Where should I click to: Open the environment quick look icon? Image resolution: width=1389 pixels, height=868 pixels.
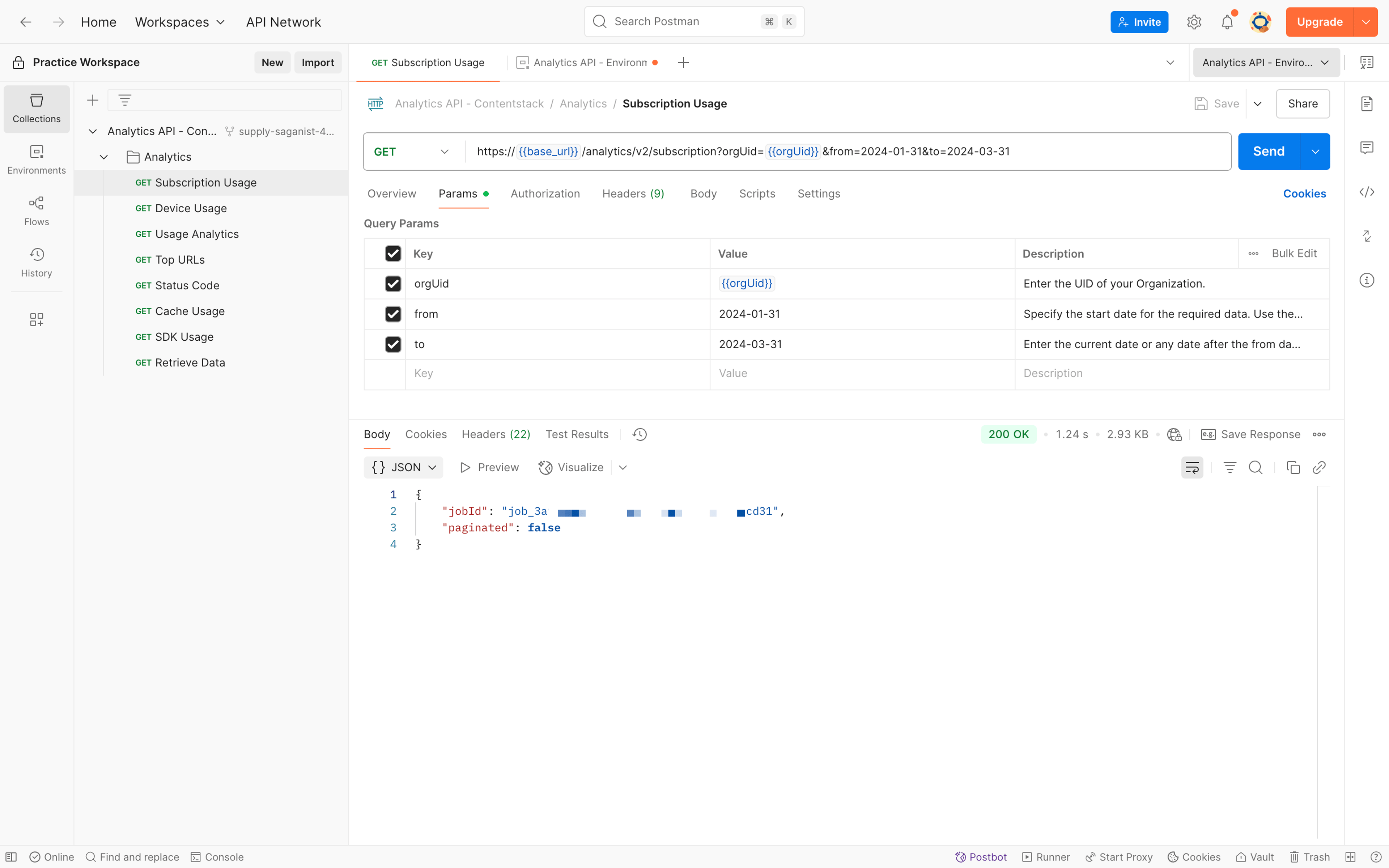[x=1367, y=63]
